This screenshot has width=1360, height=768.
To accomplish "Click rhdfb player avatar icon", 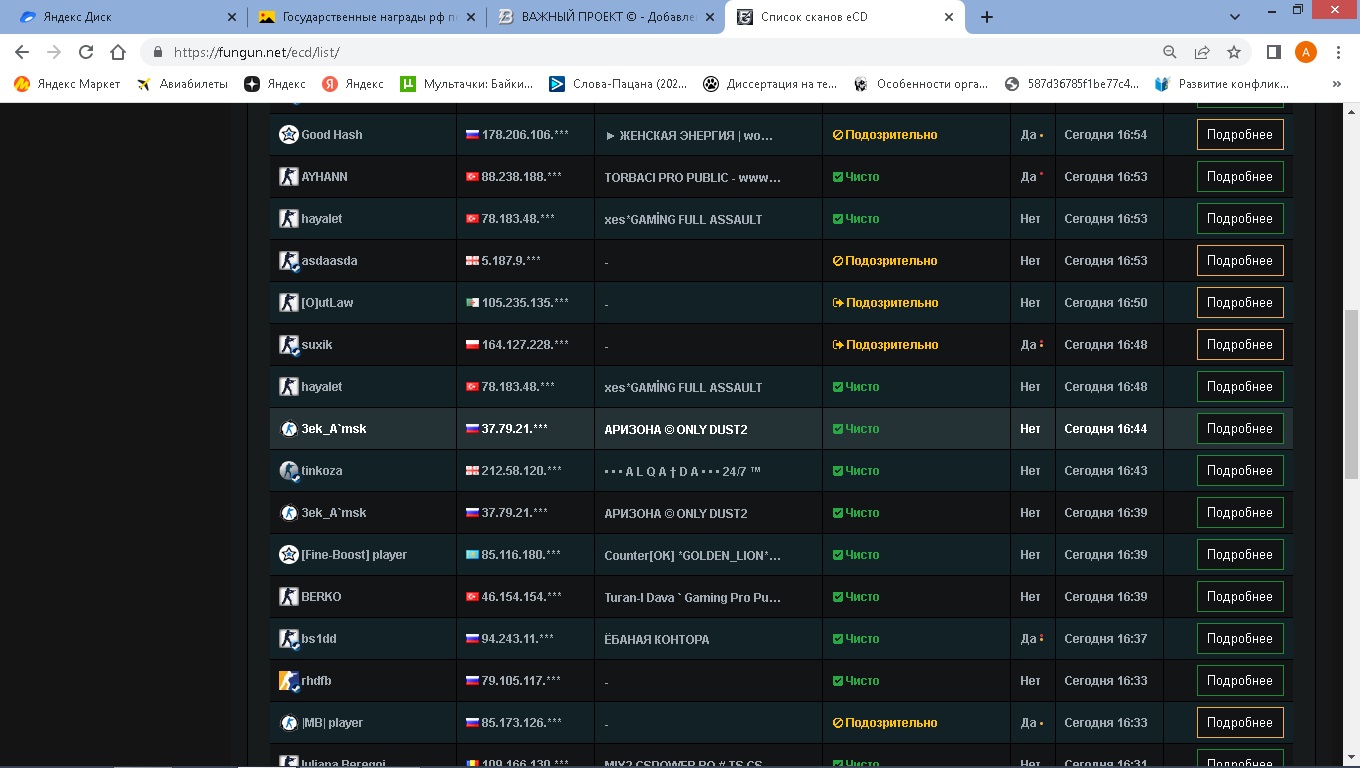I will pyautogui.click(x=288, y=681).
